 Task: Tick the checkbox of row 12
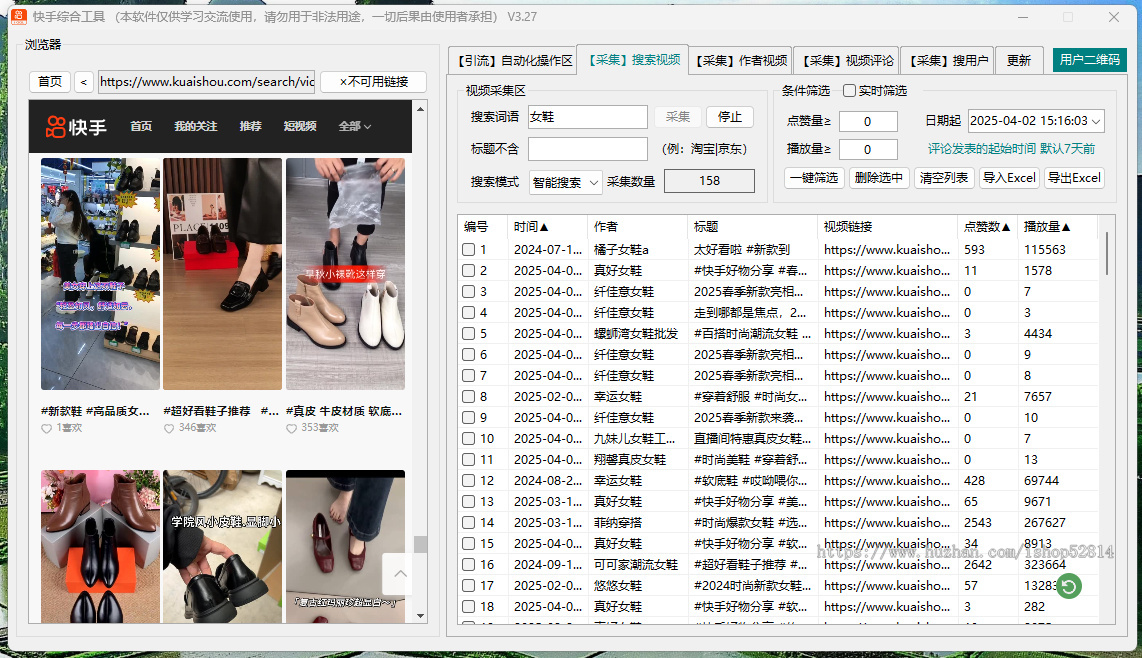tap(468, 481)
